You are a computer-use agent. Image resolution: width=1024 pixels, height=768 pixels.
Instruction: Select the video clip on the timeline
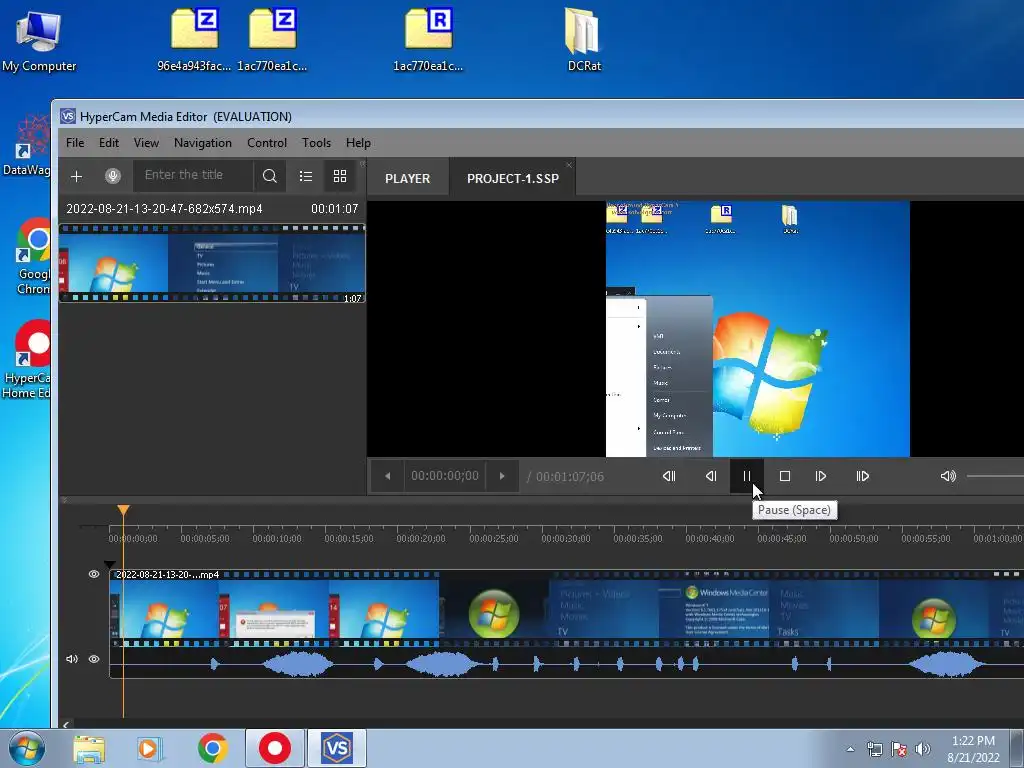(566, 608)
